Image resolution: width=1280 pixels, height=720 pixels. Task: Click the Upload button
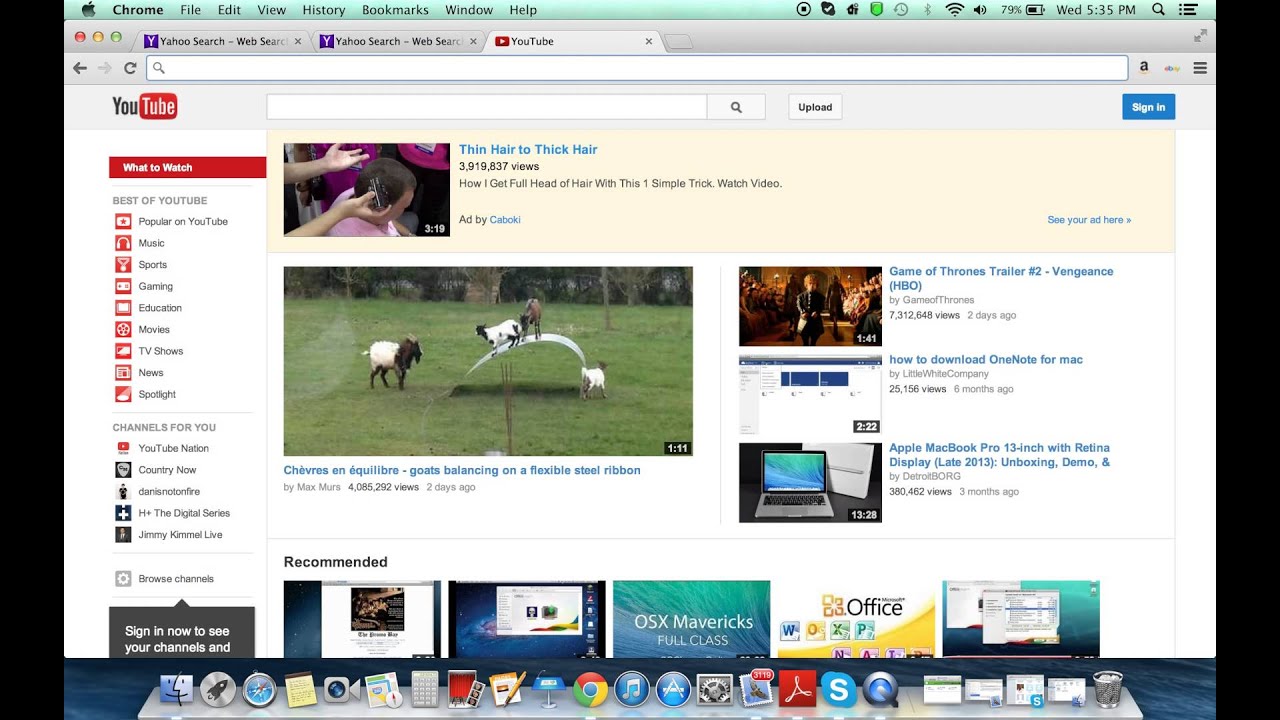[815, 107]
